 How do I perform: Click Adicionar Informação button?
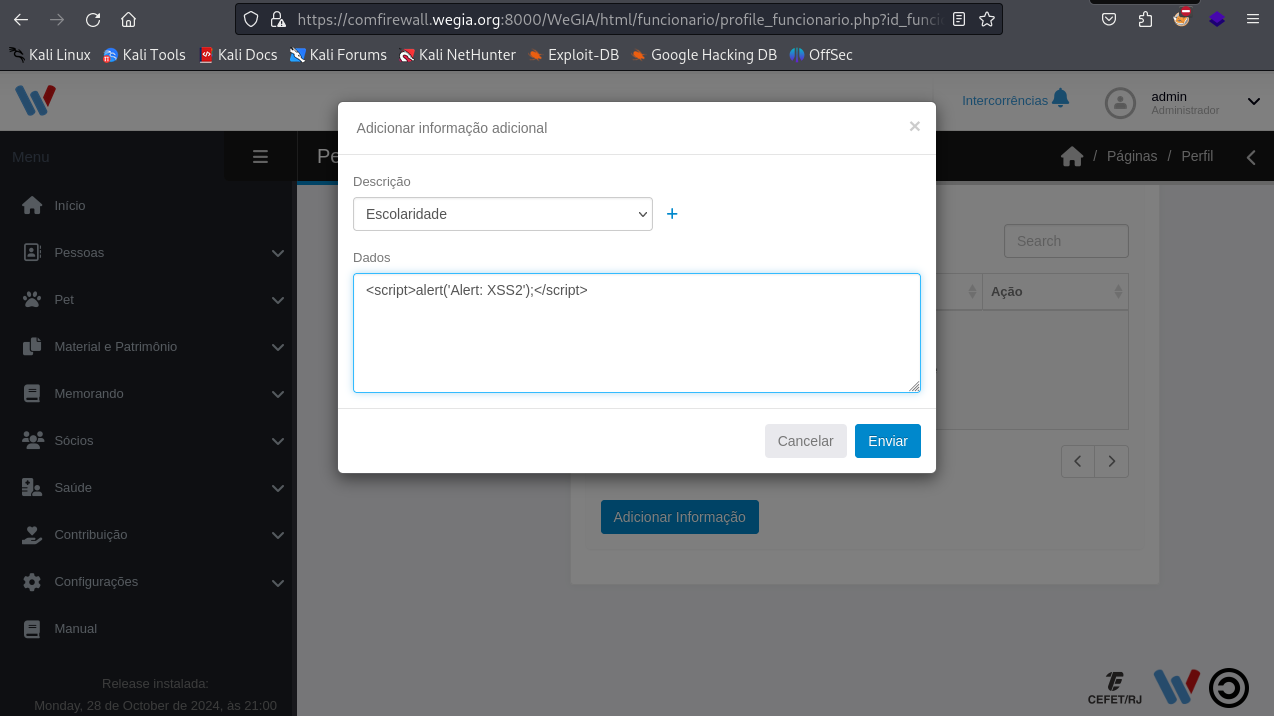pos(680,517)
